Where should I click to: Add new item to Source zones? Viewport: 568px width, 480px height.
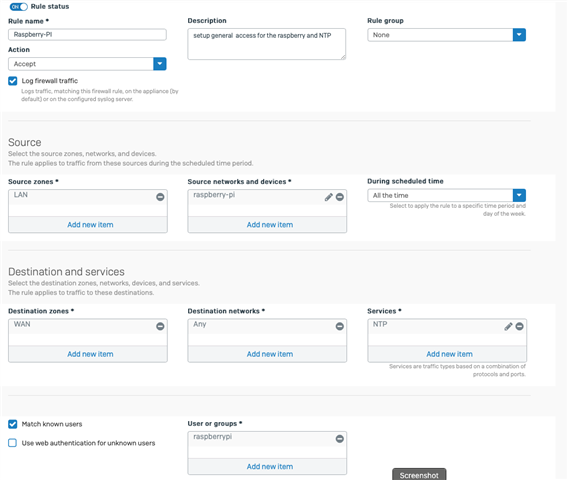tap(90, 225)
